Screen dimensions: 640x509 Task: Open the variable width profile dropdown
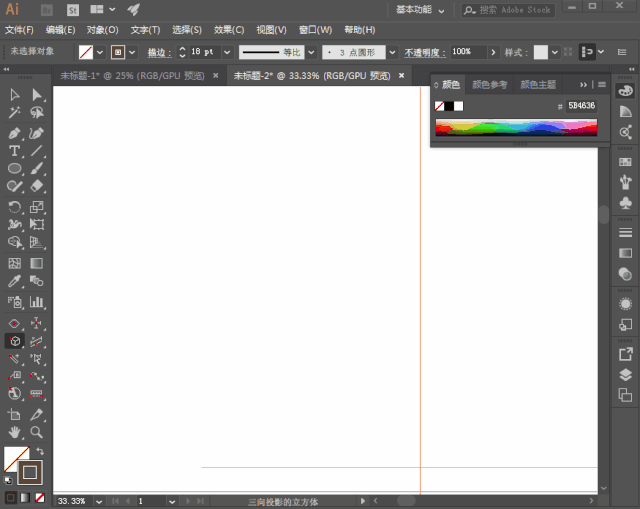pyautogui.click(x=311, y=52)
